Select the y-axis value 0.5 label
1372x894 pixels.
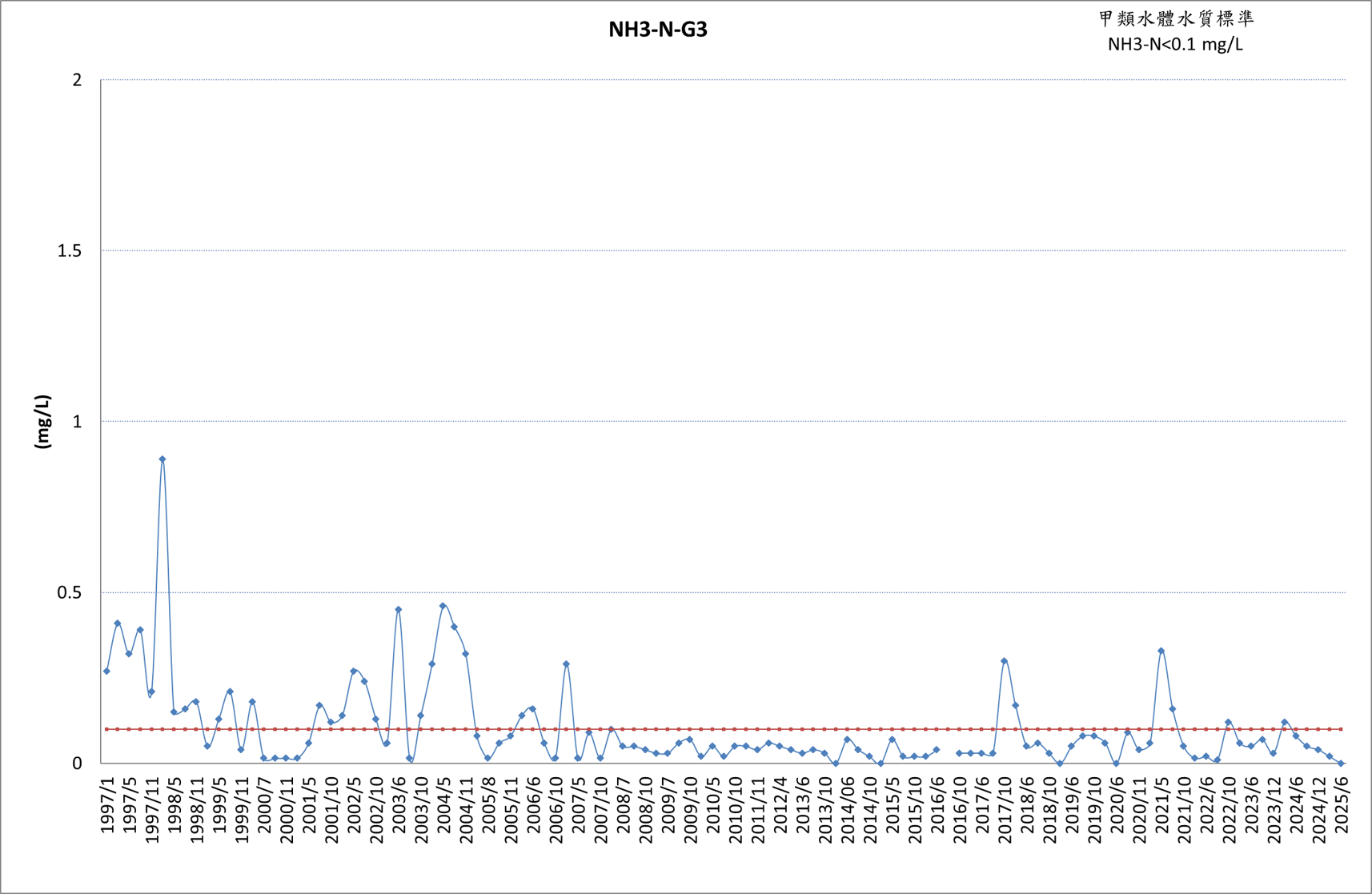coord(70,593)
